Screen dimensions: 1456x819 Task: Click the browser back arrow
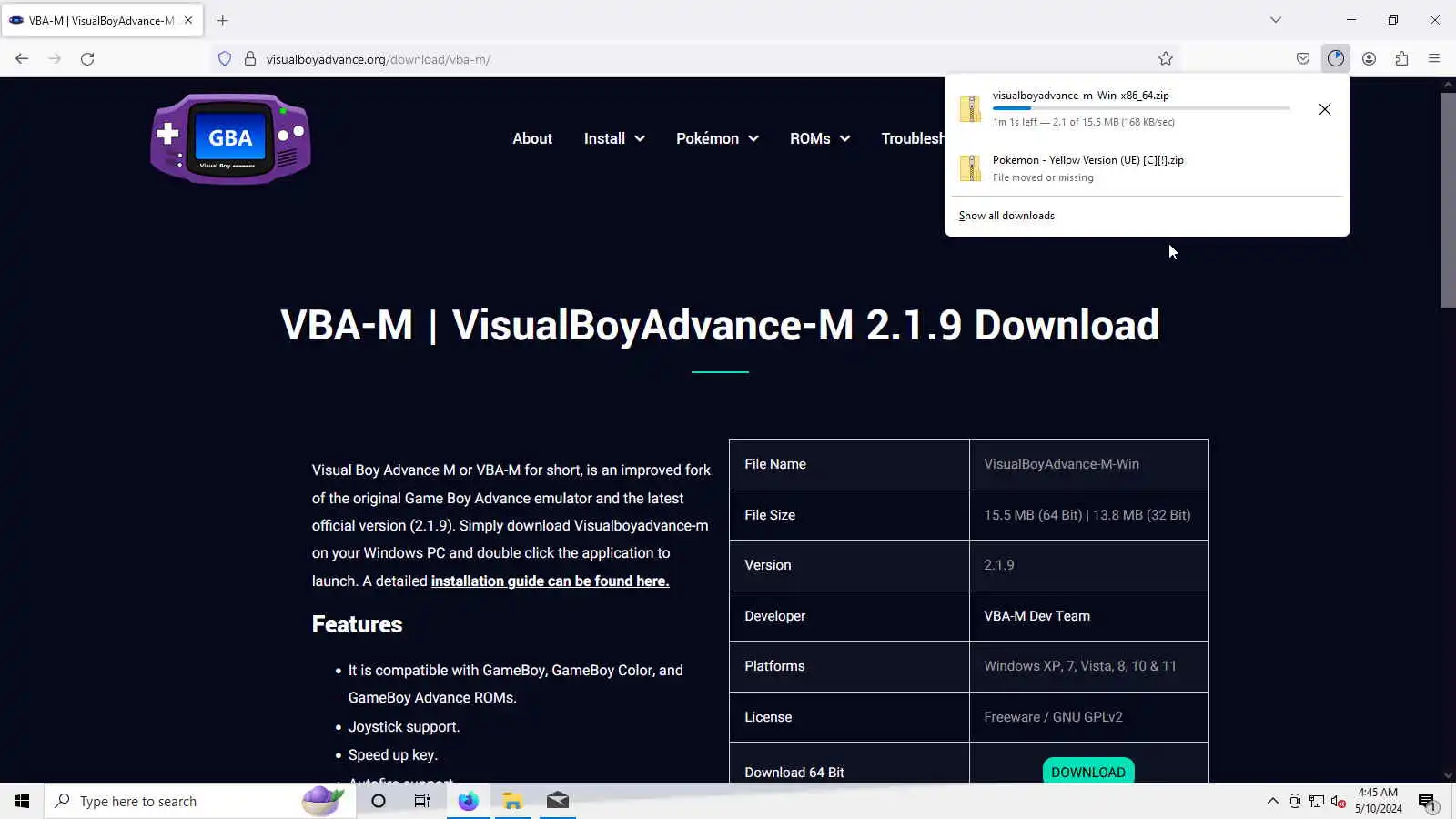(22, 59)
